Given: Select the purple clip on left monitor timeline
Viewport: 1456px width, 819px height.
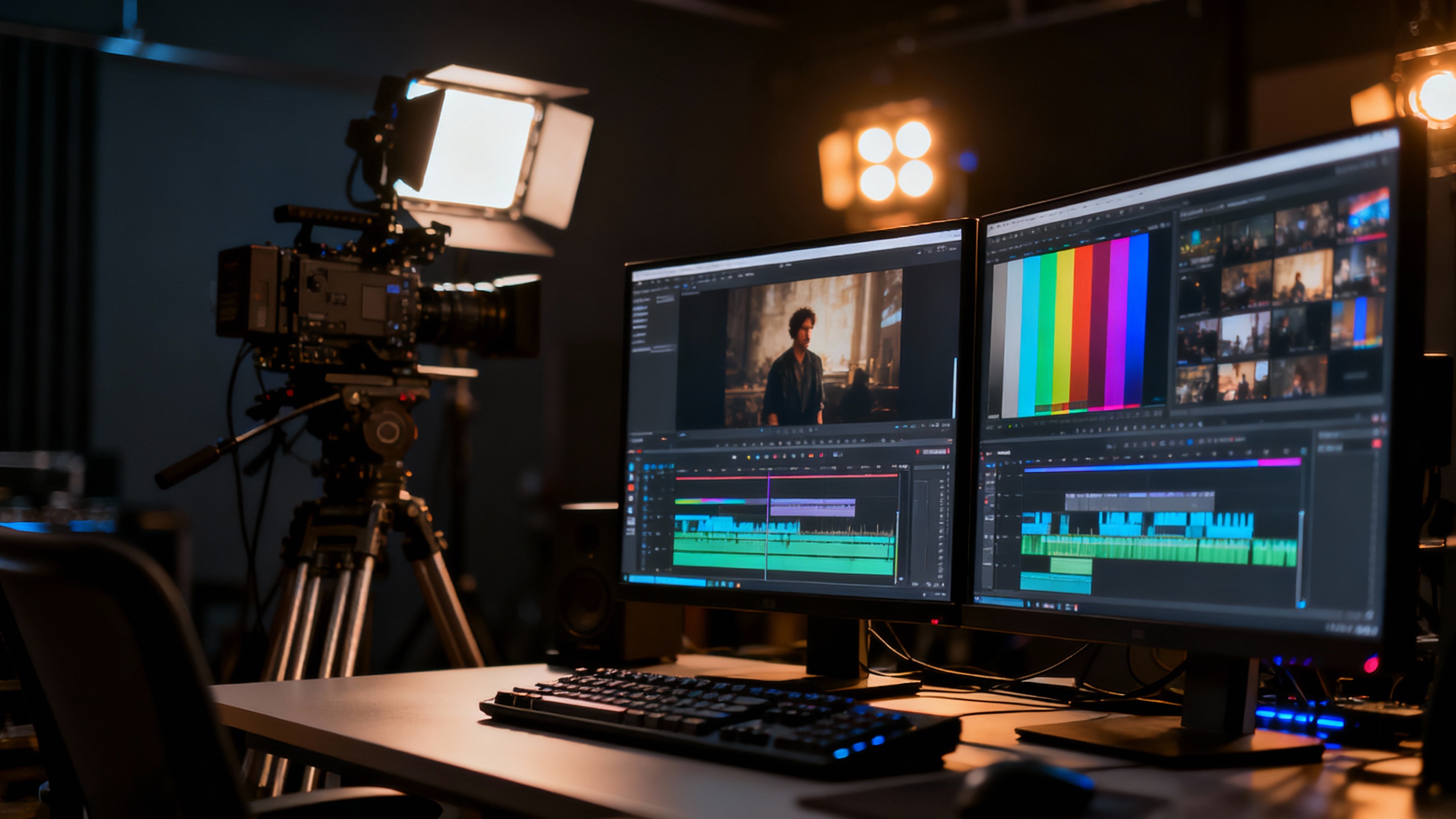Looking at the screenshot, I should point(812,508).
